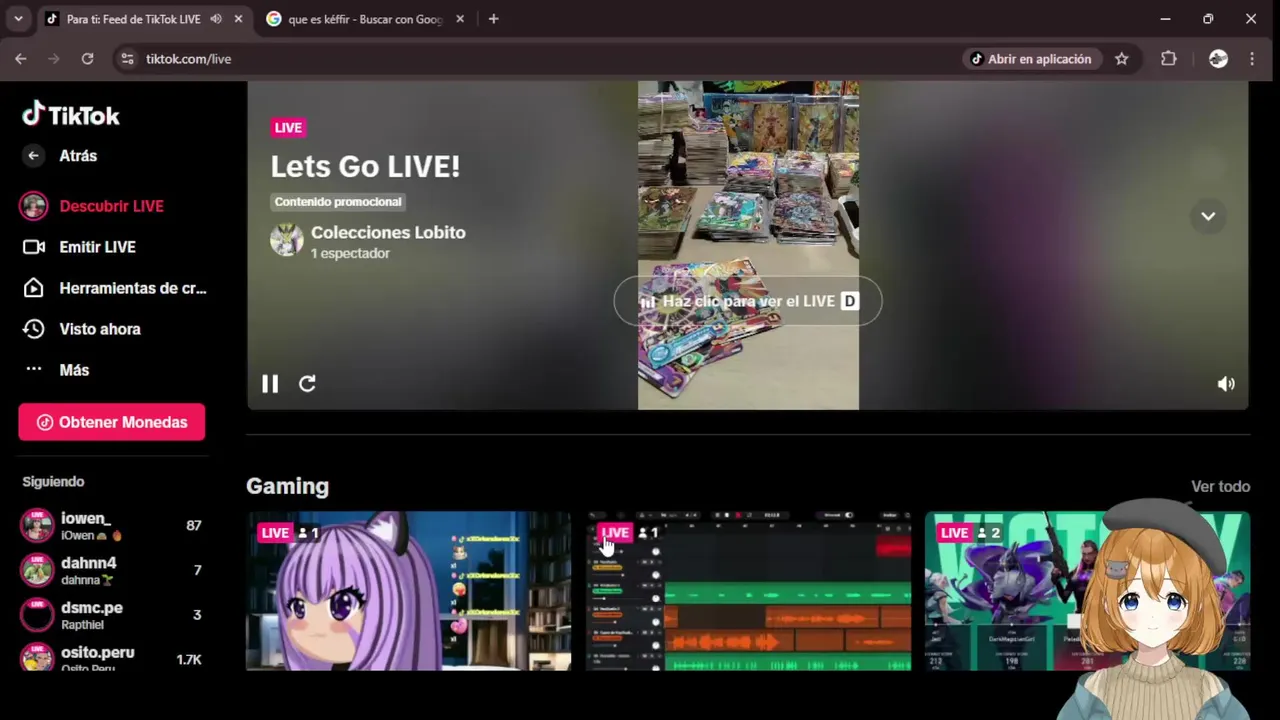Expand the featured LIVE chevron down
The height and width of the screenshot is (720, 1280).
[1208, 216]
